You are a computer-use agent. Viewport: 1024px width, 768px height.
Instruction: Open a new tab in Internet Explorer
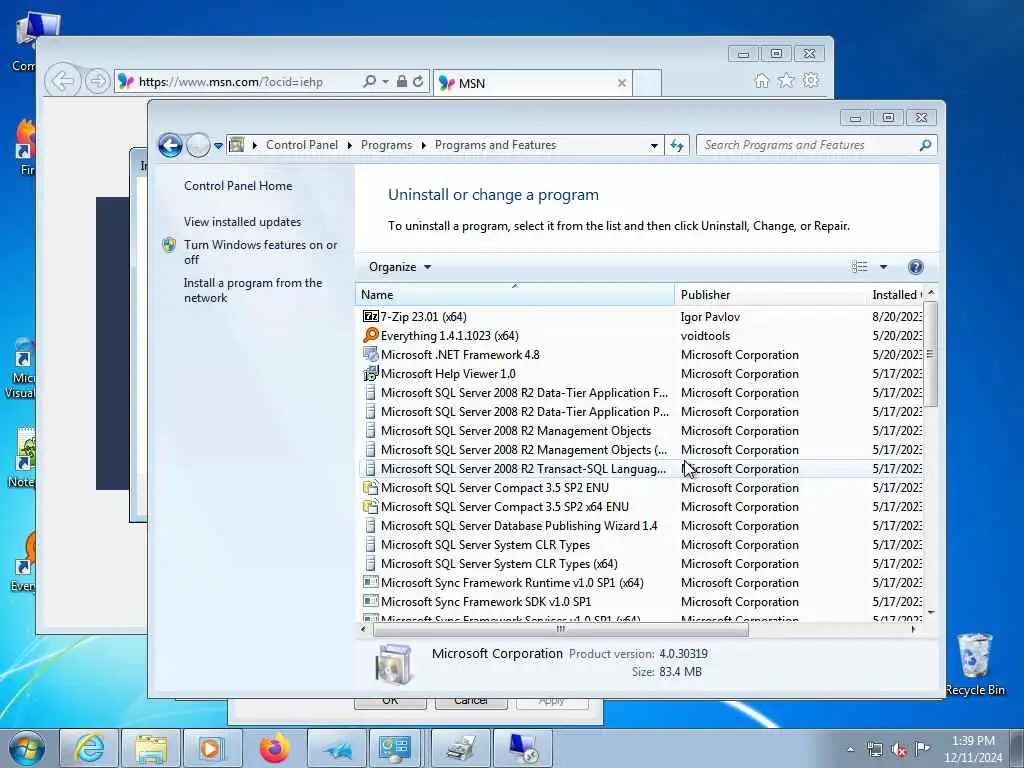647,83
